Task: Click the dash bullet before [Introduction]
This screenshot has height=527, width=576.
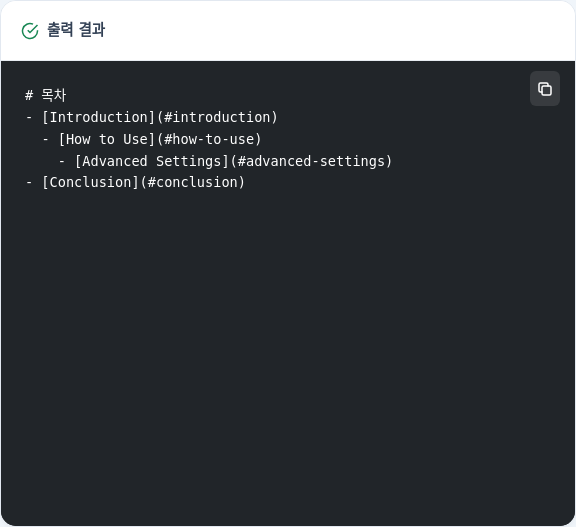Action: pos(29,118)
